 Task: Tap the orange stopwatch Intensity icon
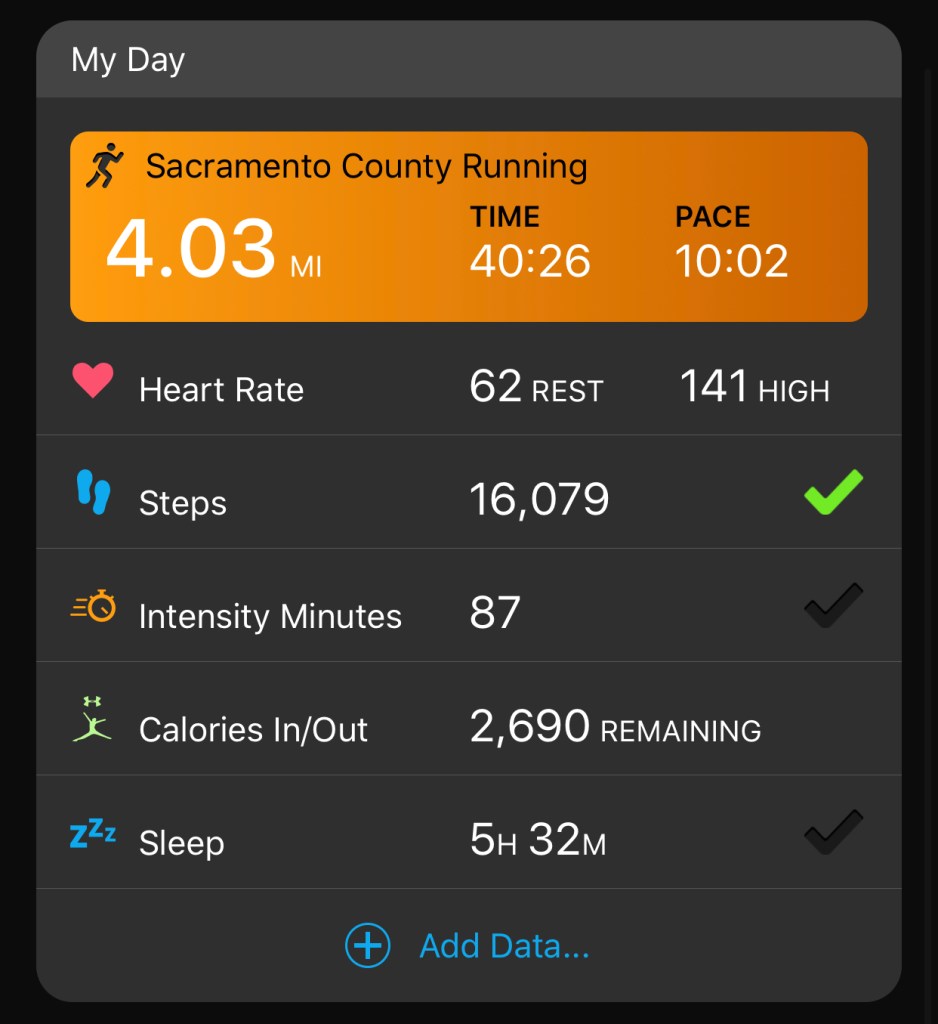tap(93, 606)
